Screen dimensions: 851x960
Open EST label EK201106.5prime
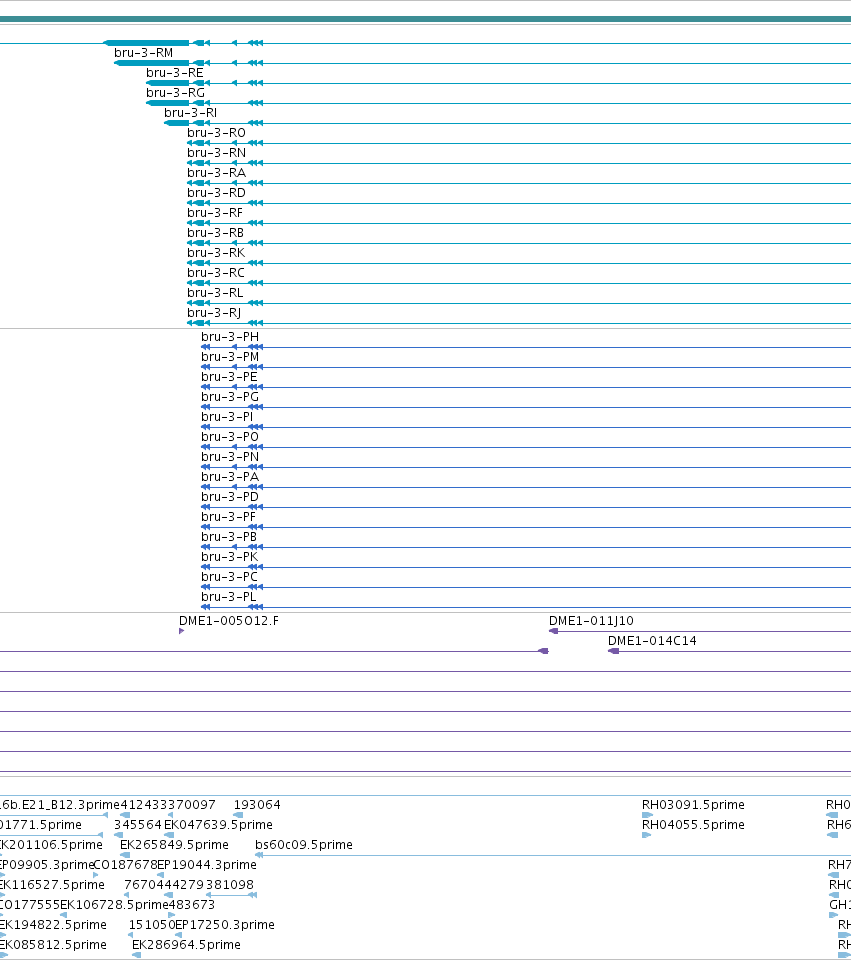click(50, 846)
